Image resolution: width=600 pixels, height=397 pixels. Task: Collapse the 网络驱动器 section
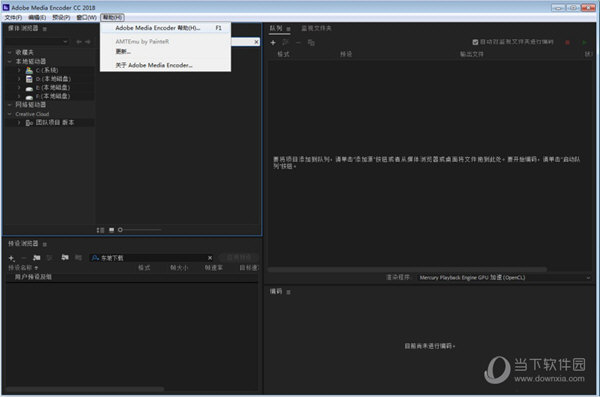(10, 105)
